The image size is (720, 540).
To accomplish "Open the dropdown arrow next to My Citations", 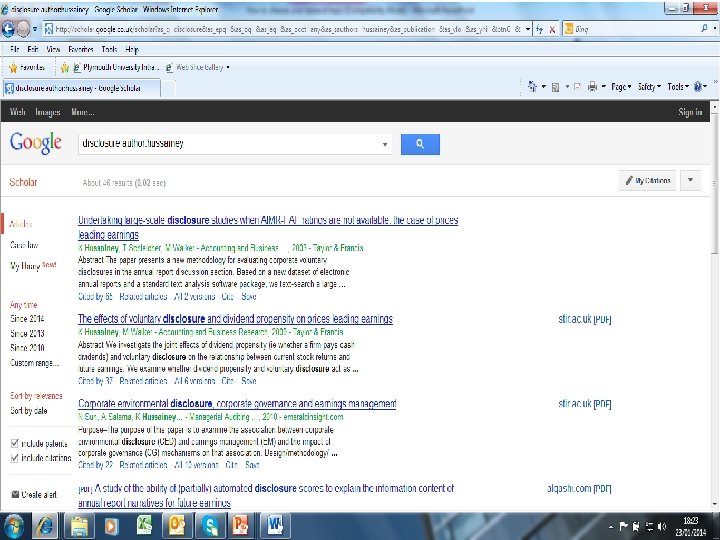I will (690, 180).
